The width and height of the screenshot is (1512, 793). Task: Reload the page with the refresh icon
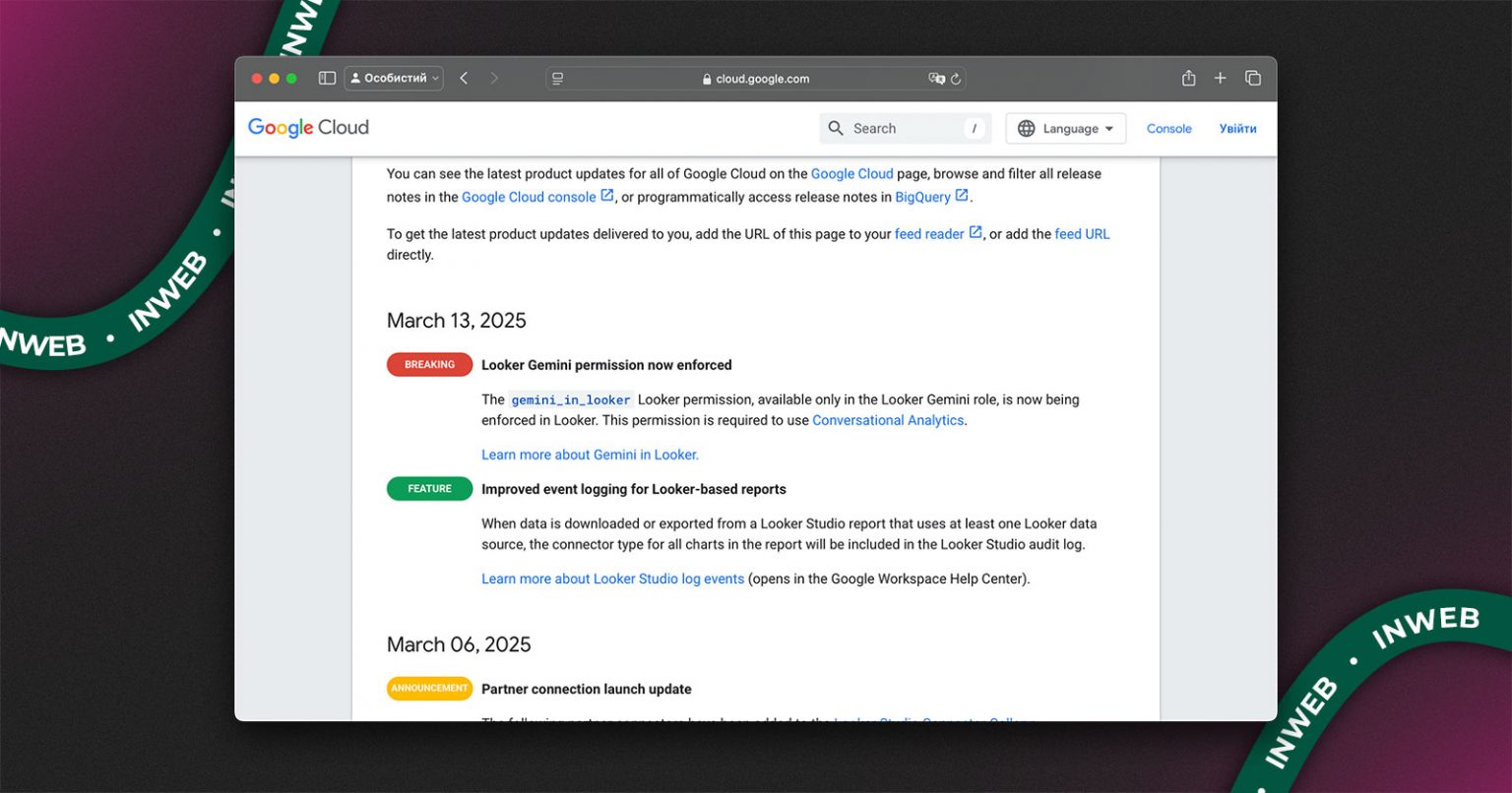[956, 79]
